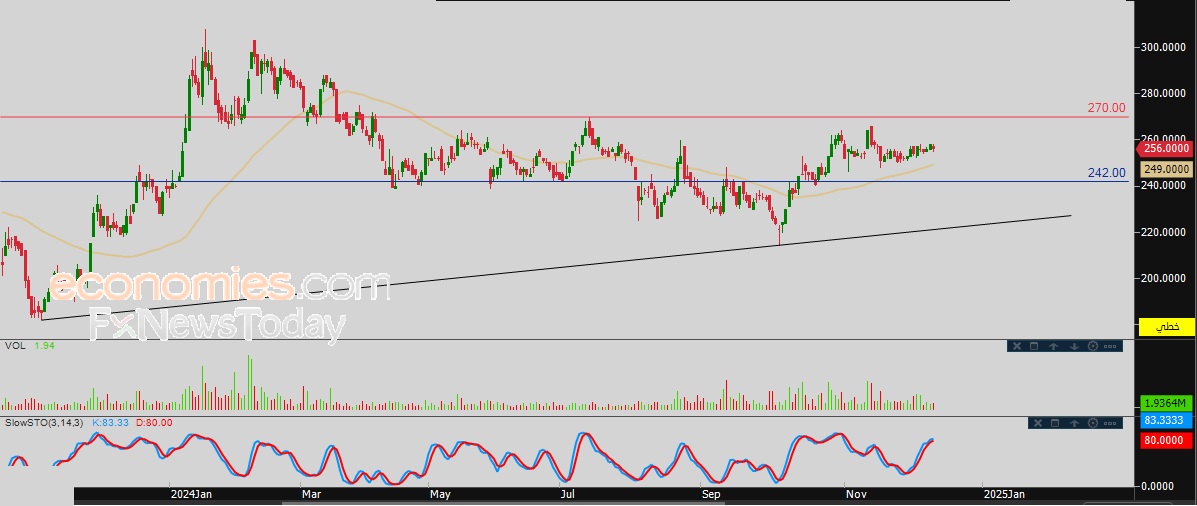This screenshot has width=1197, height=506.
Task: Select the red 256.0000 current price tag
Action: pos(1166,148)
